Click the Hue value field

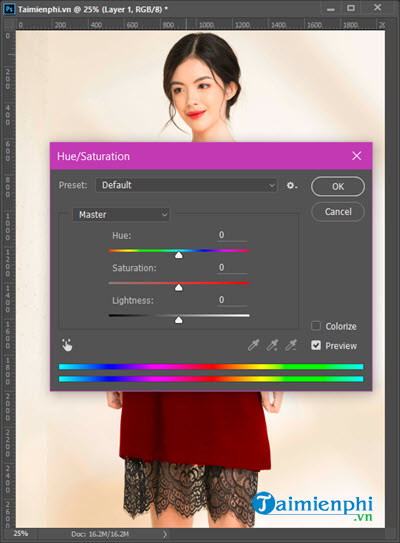(232, 235)
